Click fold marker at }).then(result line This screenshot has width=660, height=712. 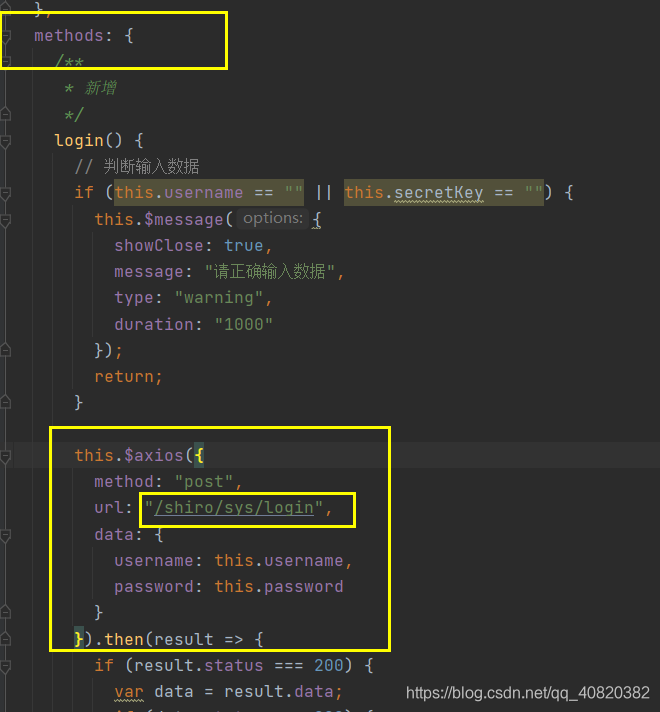tap(6, 640)
